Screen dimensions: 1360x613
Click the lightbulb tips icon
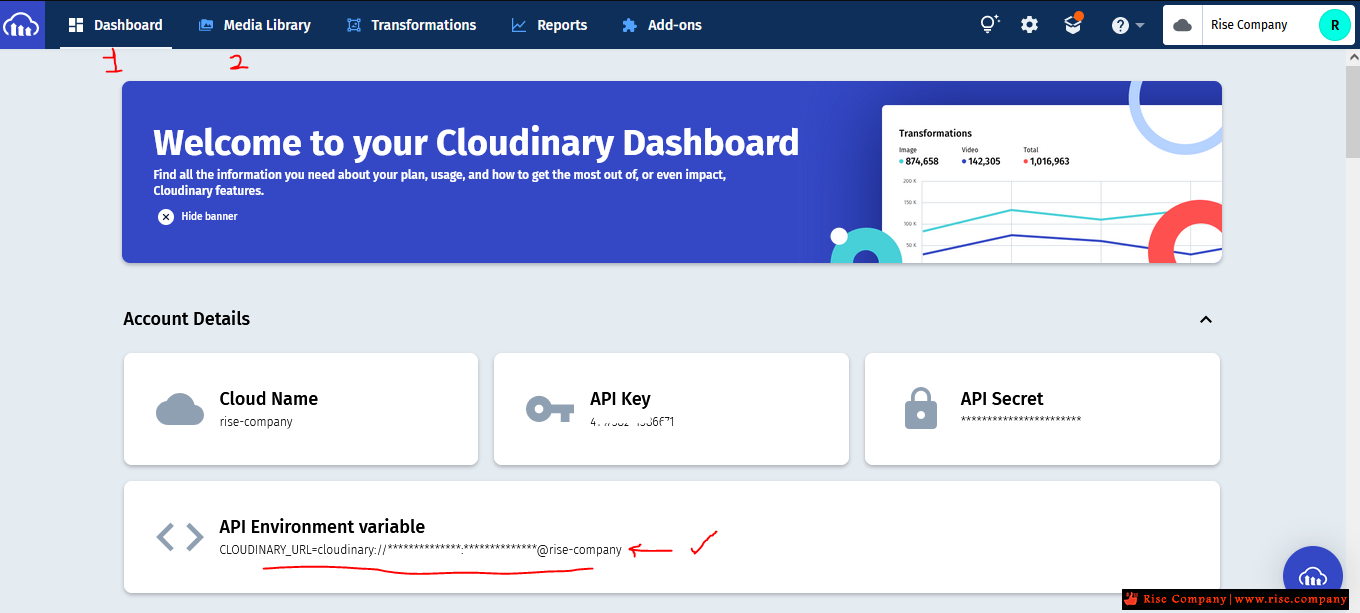click(x=989, y=24)
